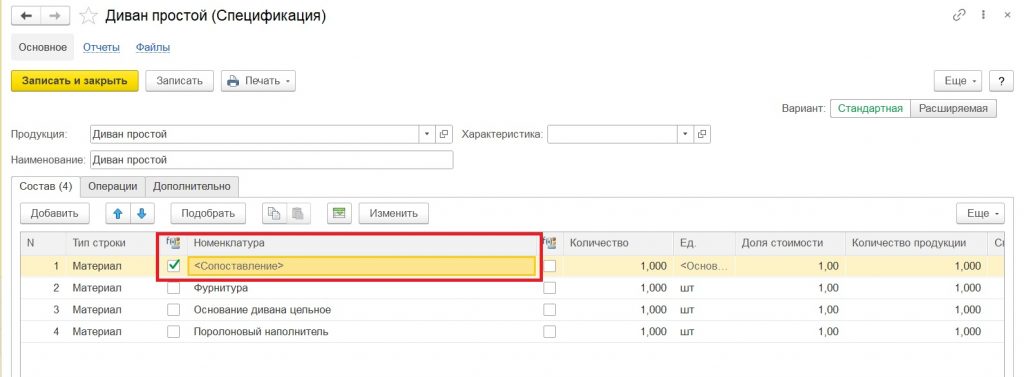Select Основание дивана цельное row

512,310
